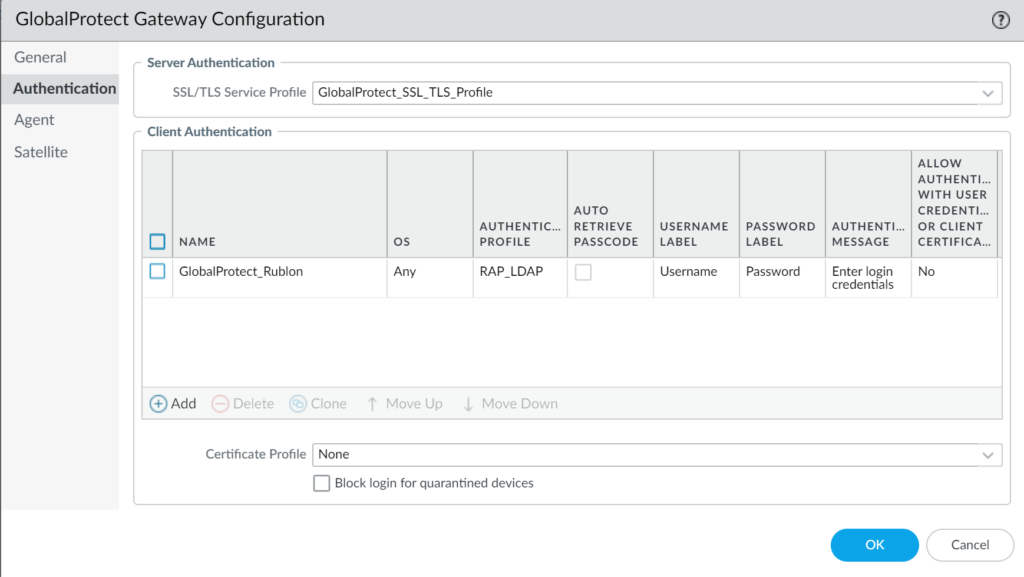Enable the Auto Retrieve Passcode checkbox
The image size is (1024, 577).
click(584, 271)
